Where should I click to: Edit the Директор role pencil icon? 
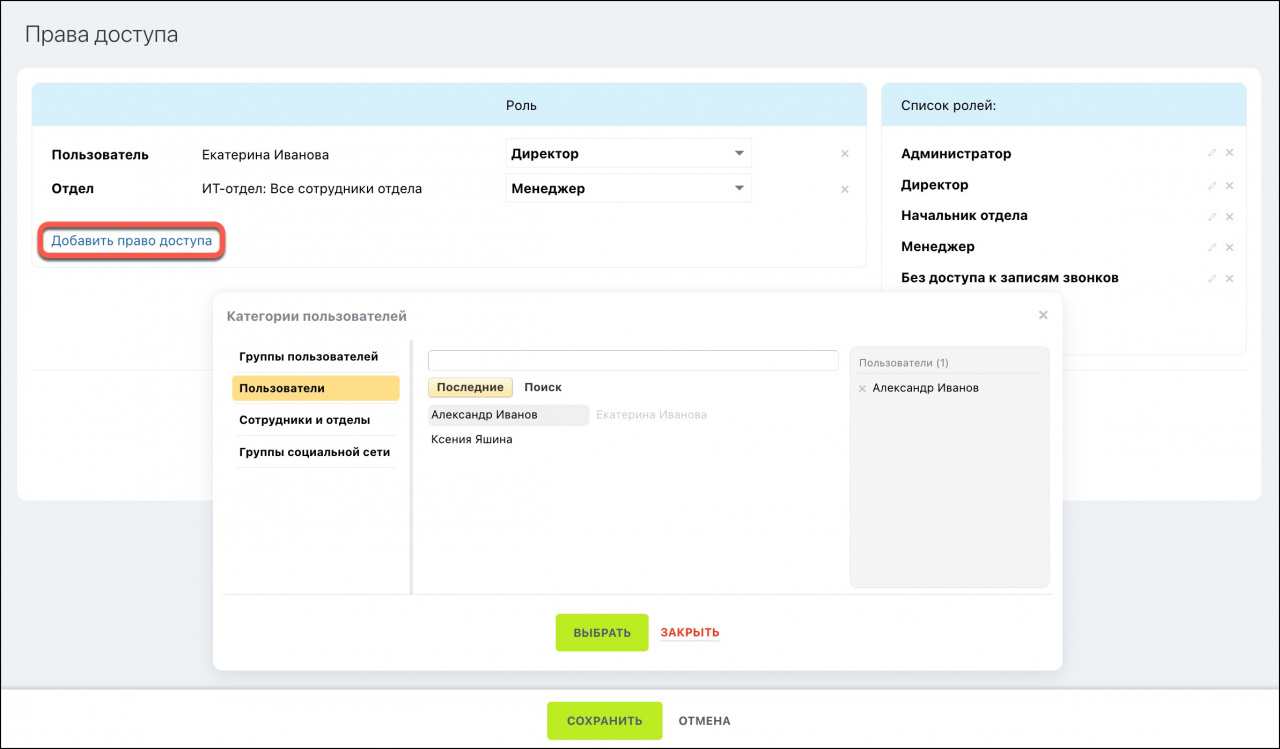click(1212, 186)
